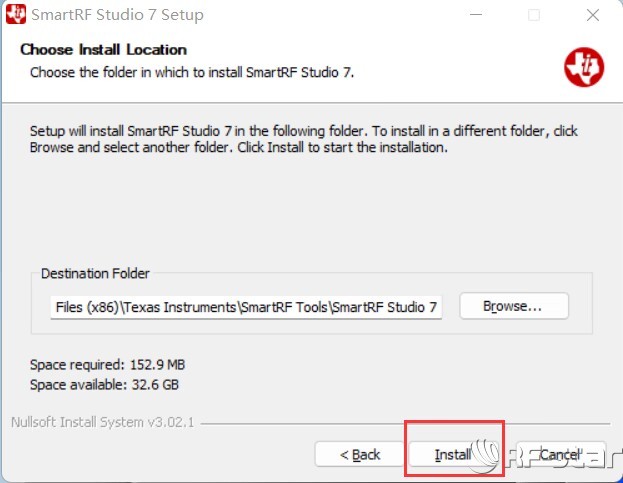Click the "Destination Folder" group label
This screenshot has width=623, height=483.
[95, 273]
